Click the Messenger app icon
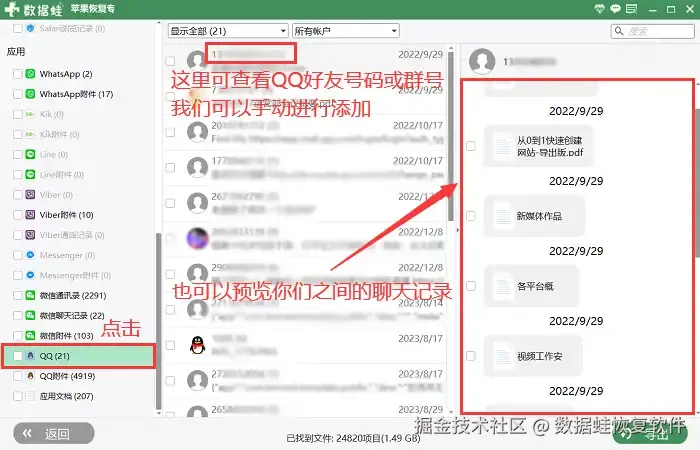Viewport: 700px width, 450px height. 30,255
